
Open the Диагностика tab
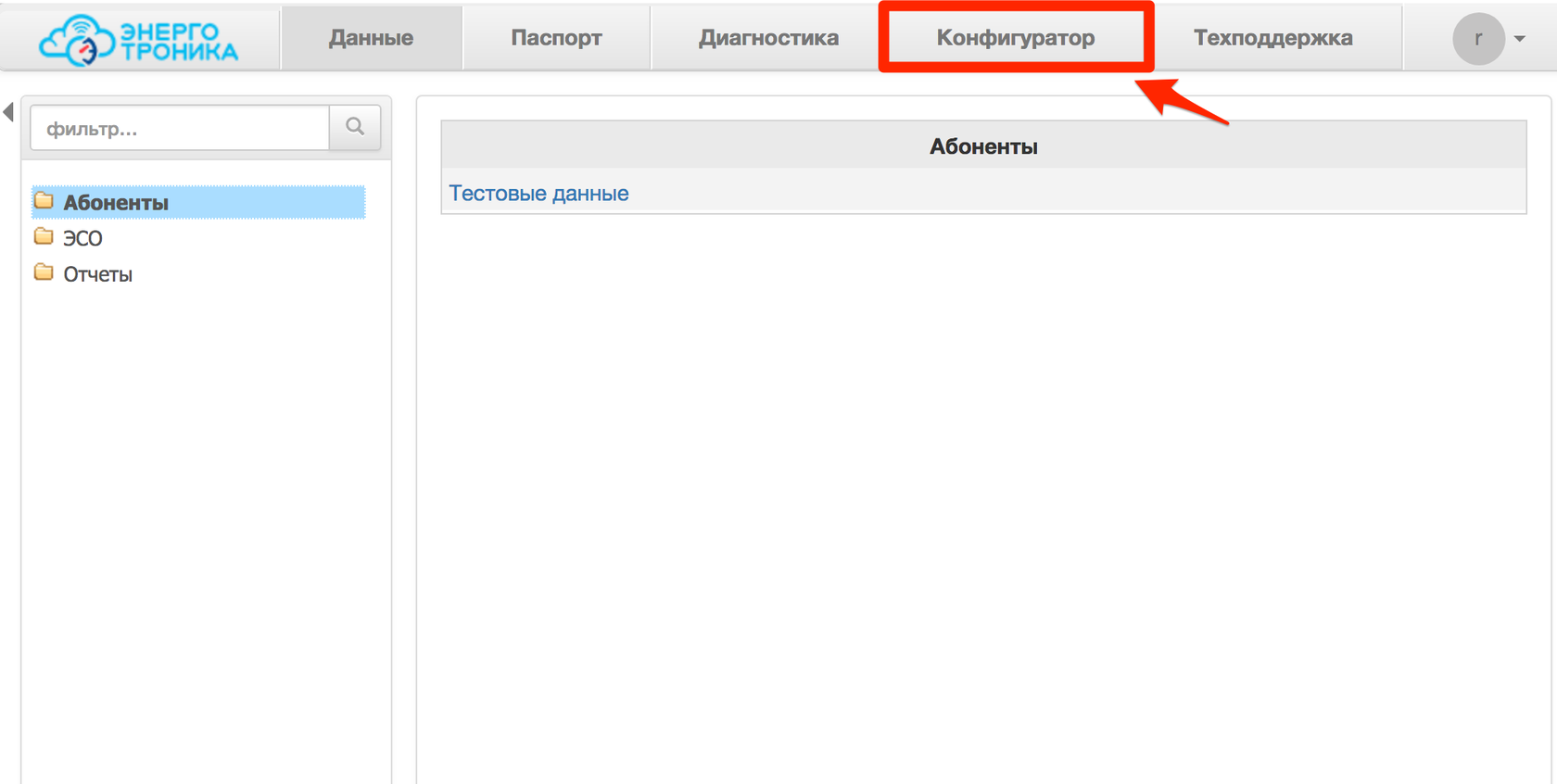(x=768, y=38)
